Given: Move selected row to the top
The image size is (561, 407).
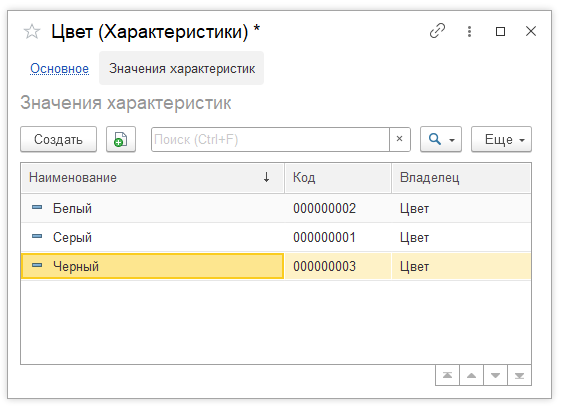Looking at the screenshot, I should coord(447,375).
